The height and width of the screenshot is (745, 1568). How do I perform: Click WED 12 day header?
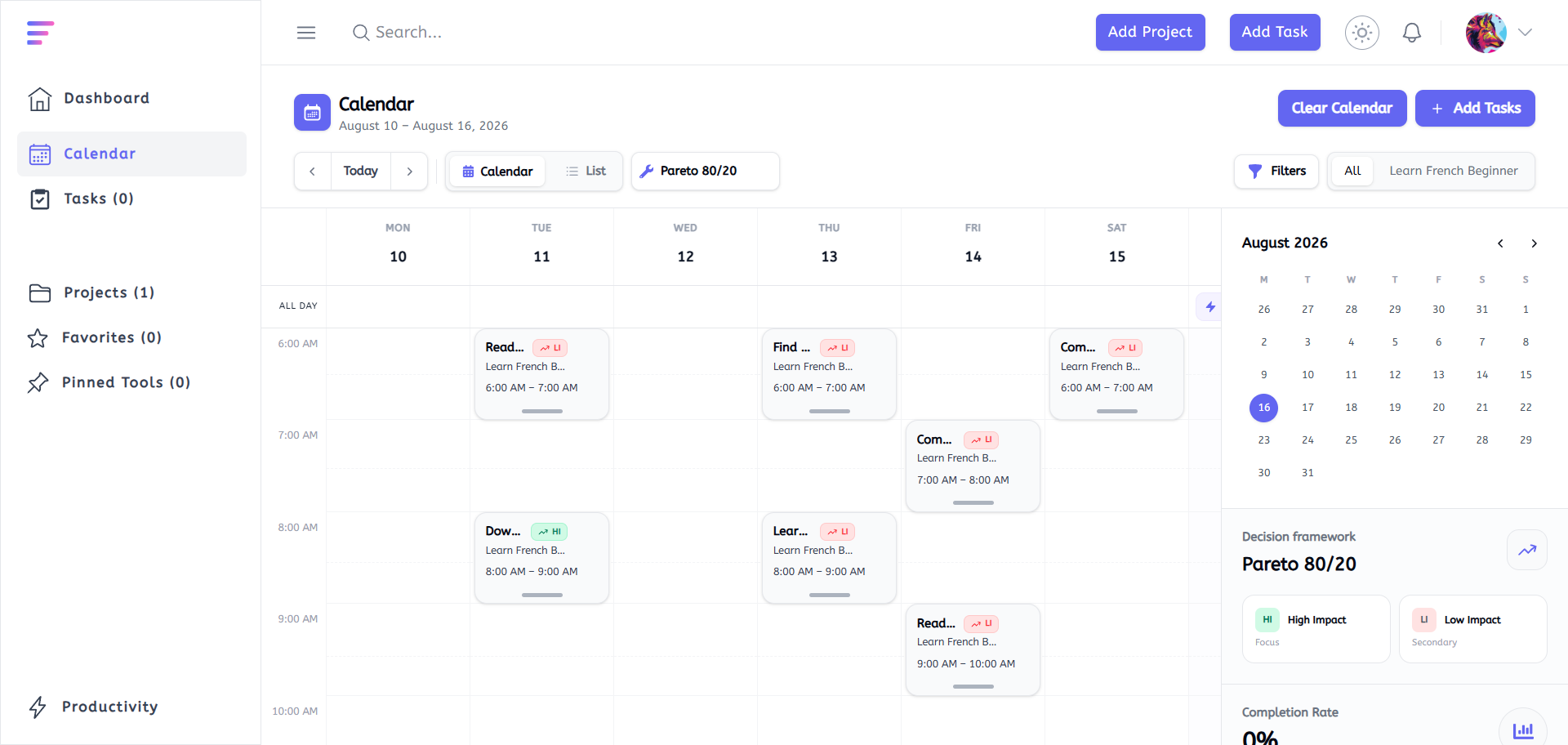tap(685, 247)
